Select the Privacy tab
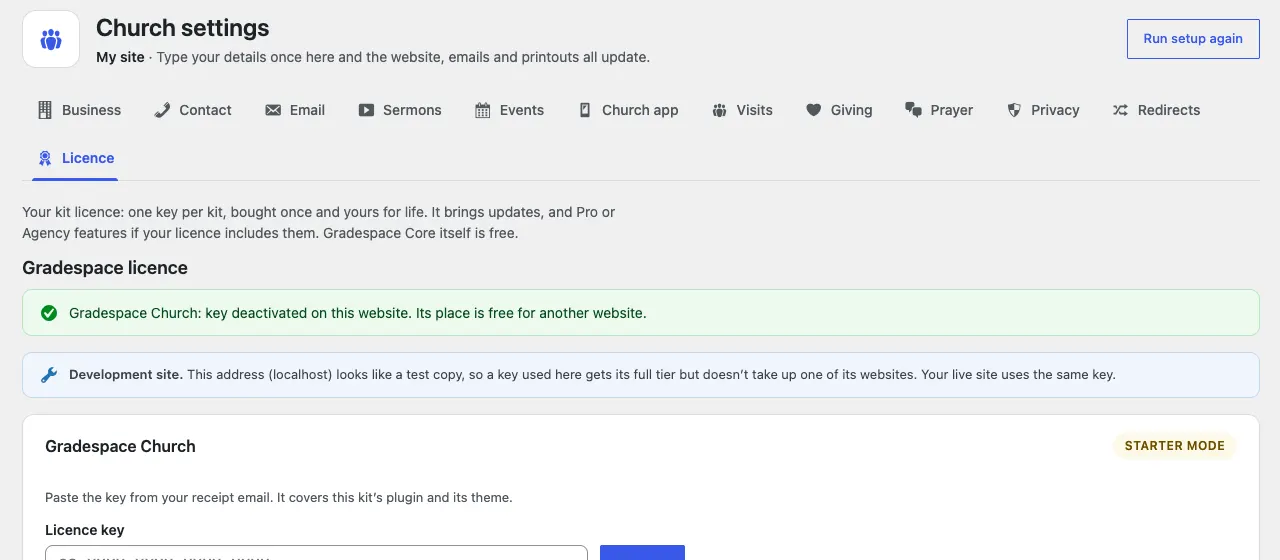The width and height of the screenshot is (1280, 560). (x=1043, y=110)
